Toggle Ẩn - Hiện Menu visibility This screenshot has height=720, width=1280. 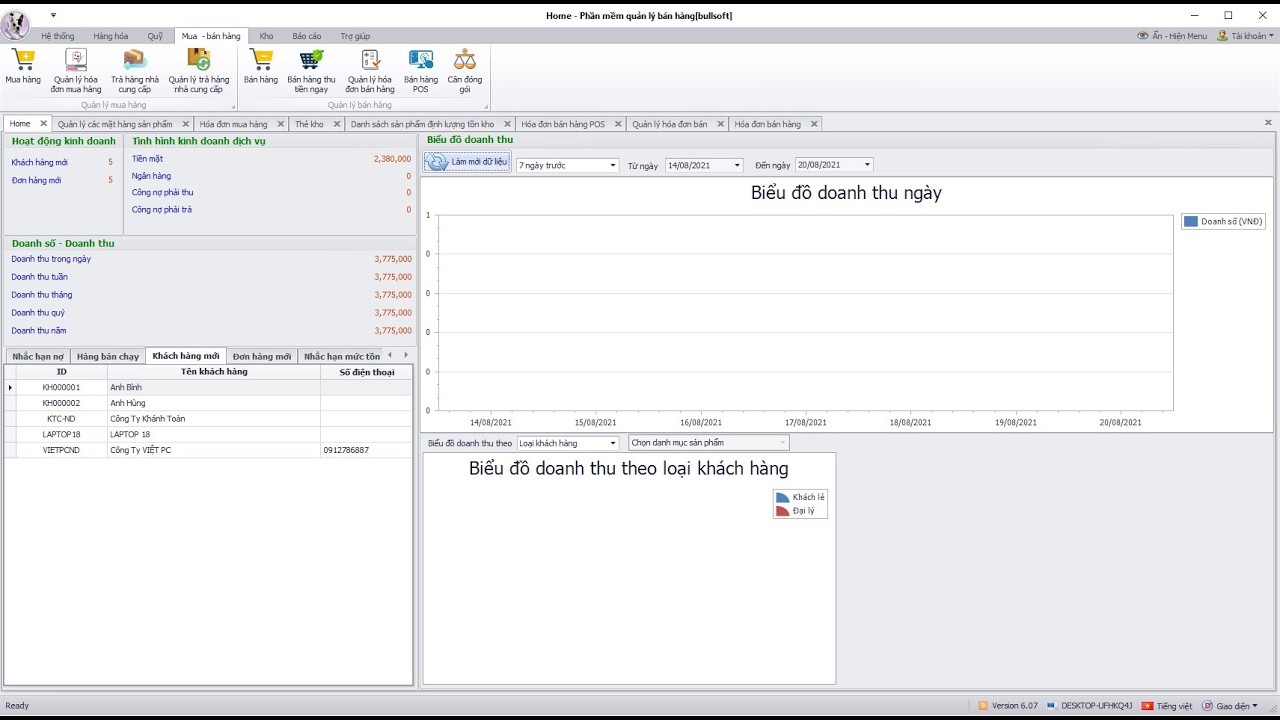click(x=1172, y=36)
